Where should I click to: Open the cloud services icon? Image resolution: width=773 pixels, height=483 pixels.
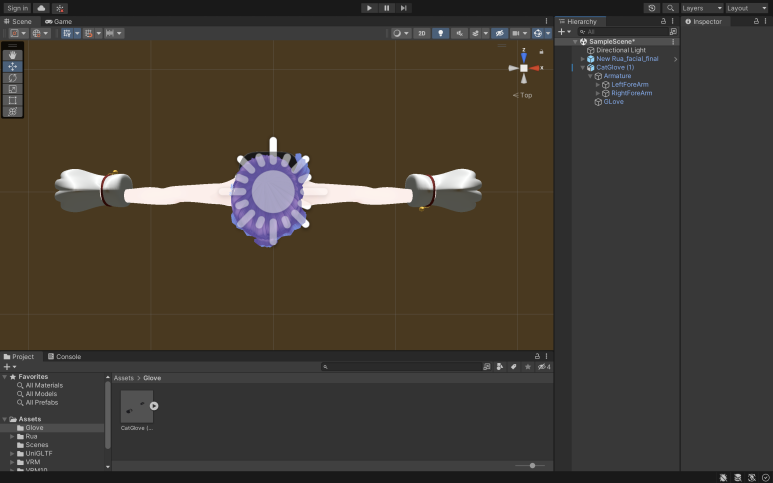pyautogui.click(x=41, y=8)
